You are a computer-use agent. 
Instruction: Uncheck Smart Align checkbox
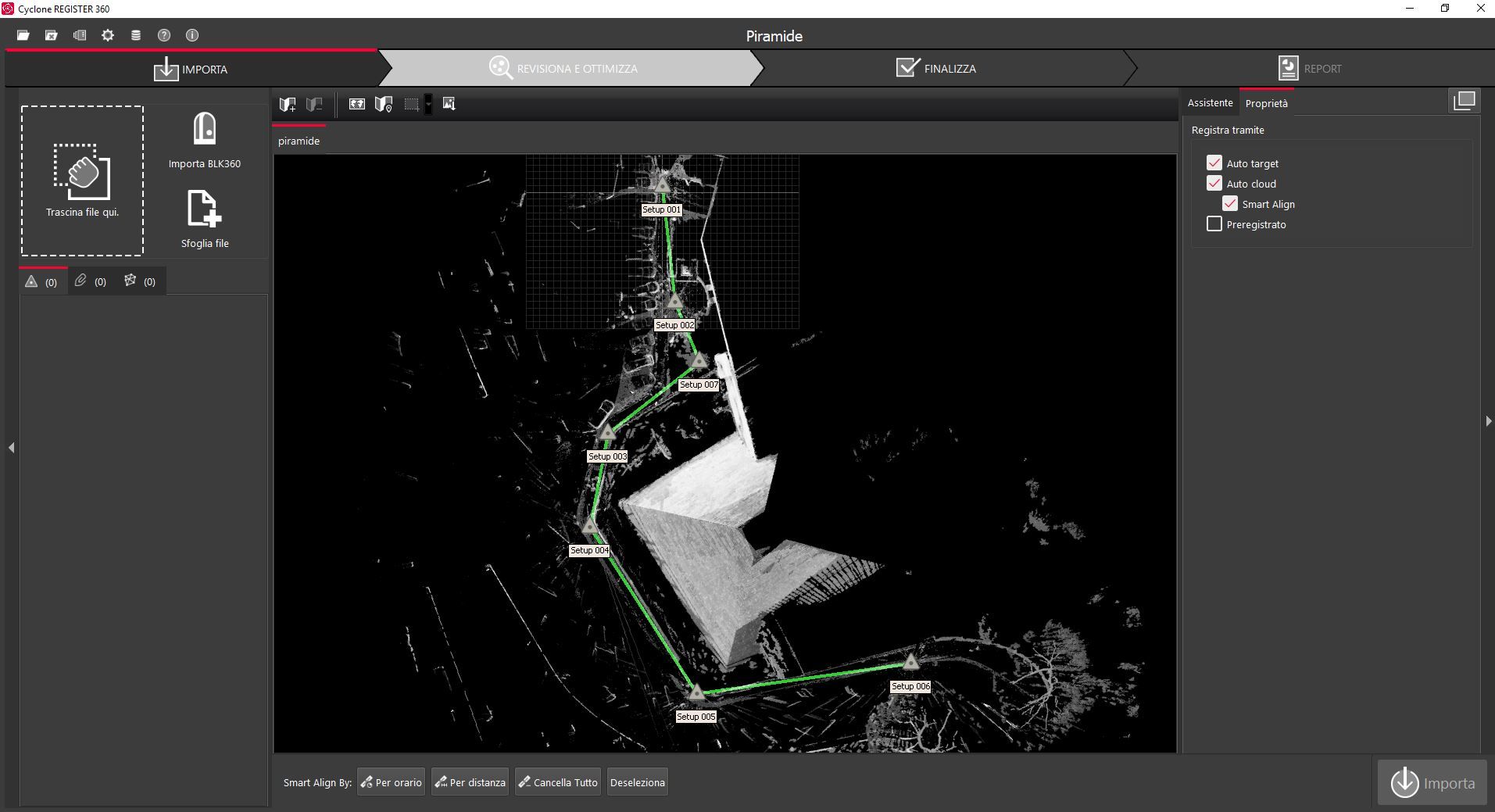1230,203
